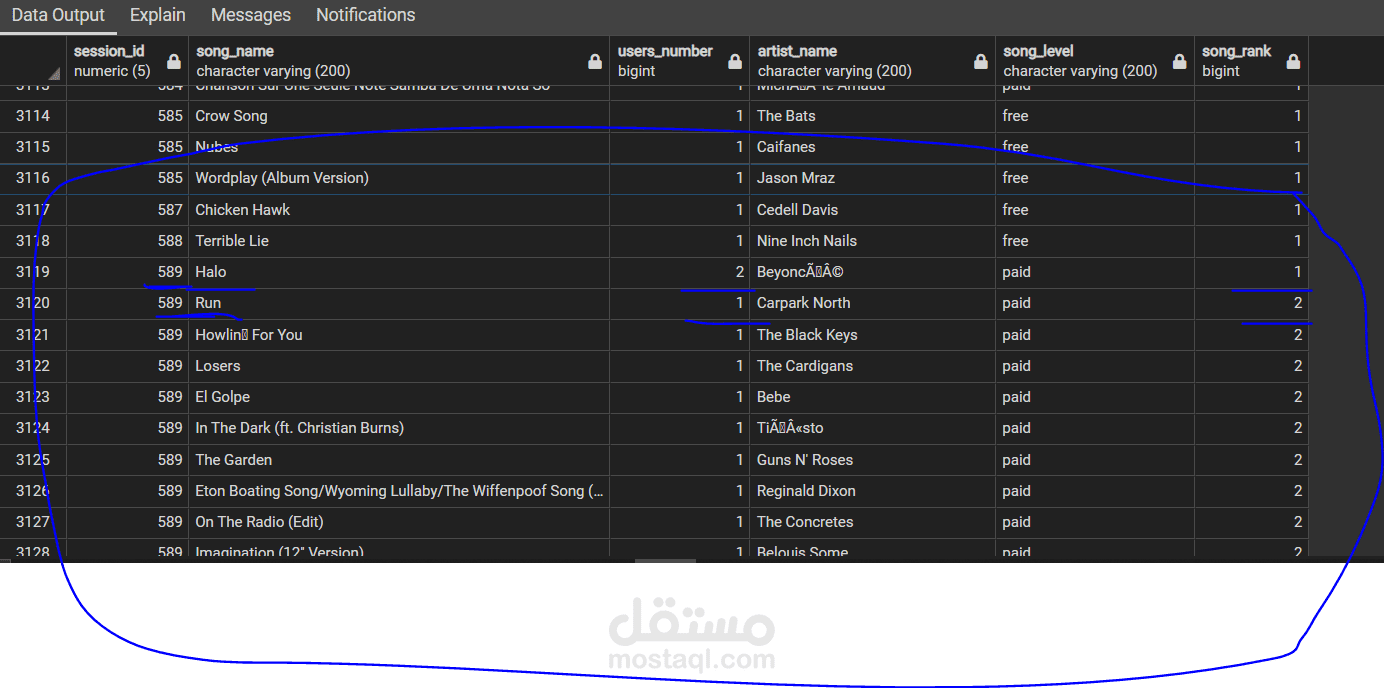This screenshot has width=1384, height=688.
Task: Click the lock icon in song_name column header
Action: click(595, 62)
